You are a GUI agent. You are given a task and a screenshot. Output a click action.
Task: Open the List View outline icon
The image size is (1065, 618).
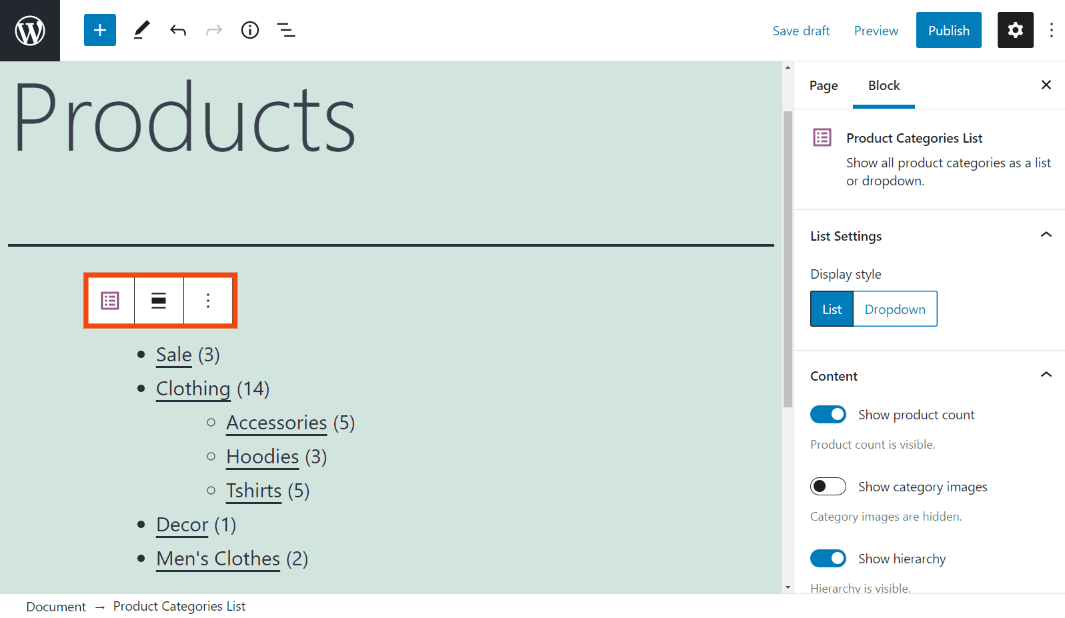pos(286,30)
